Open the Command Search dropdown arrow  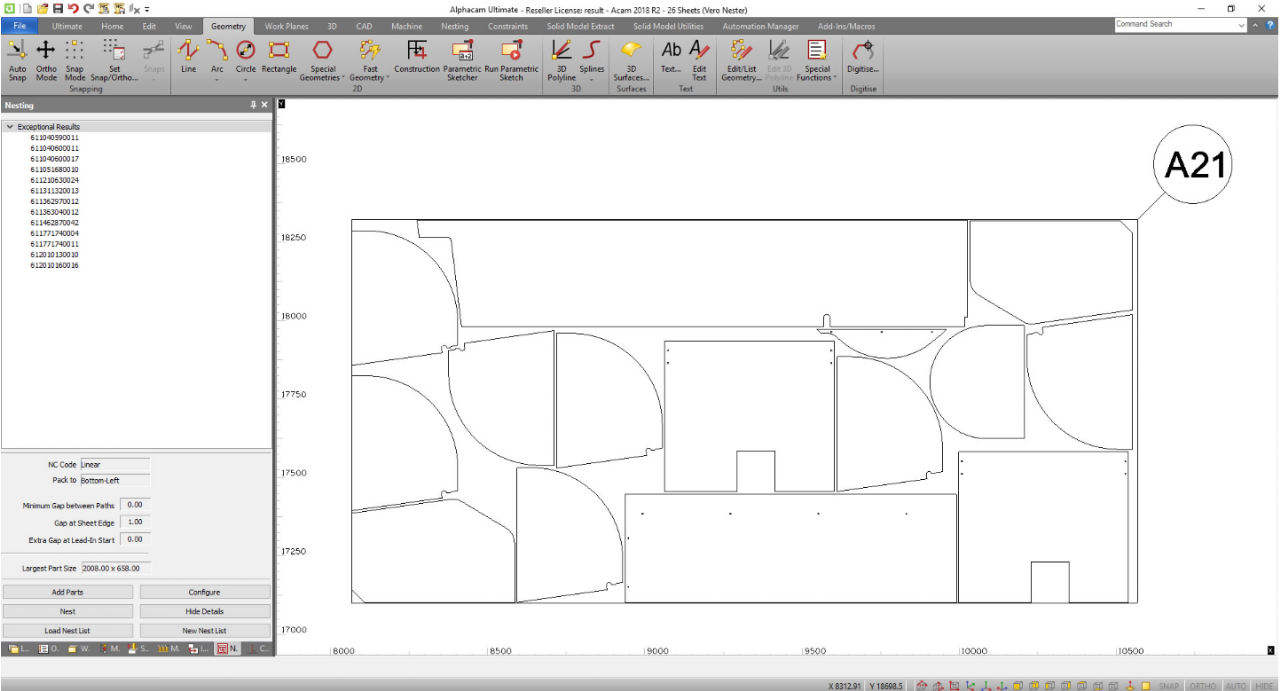coord(1241,25)
